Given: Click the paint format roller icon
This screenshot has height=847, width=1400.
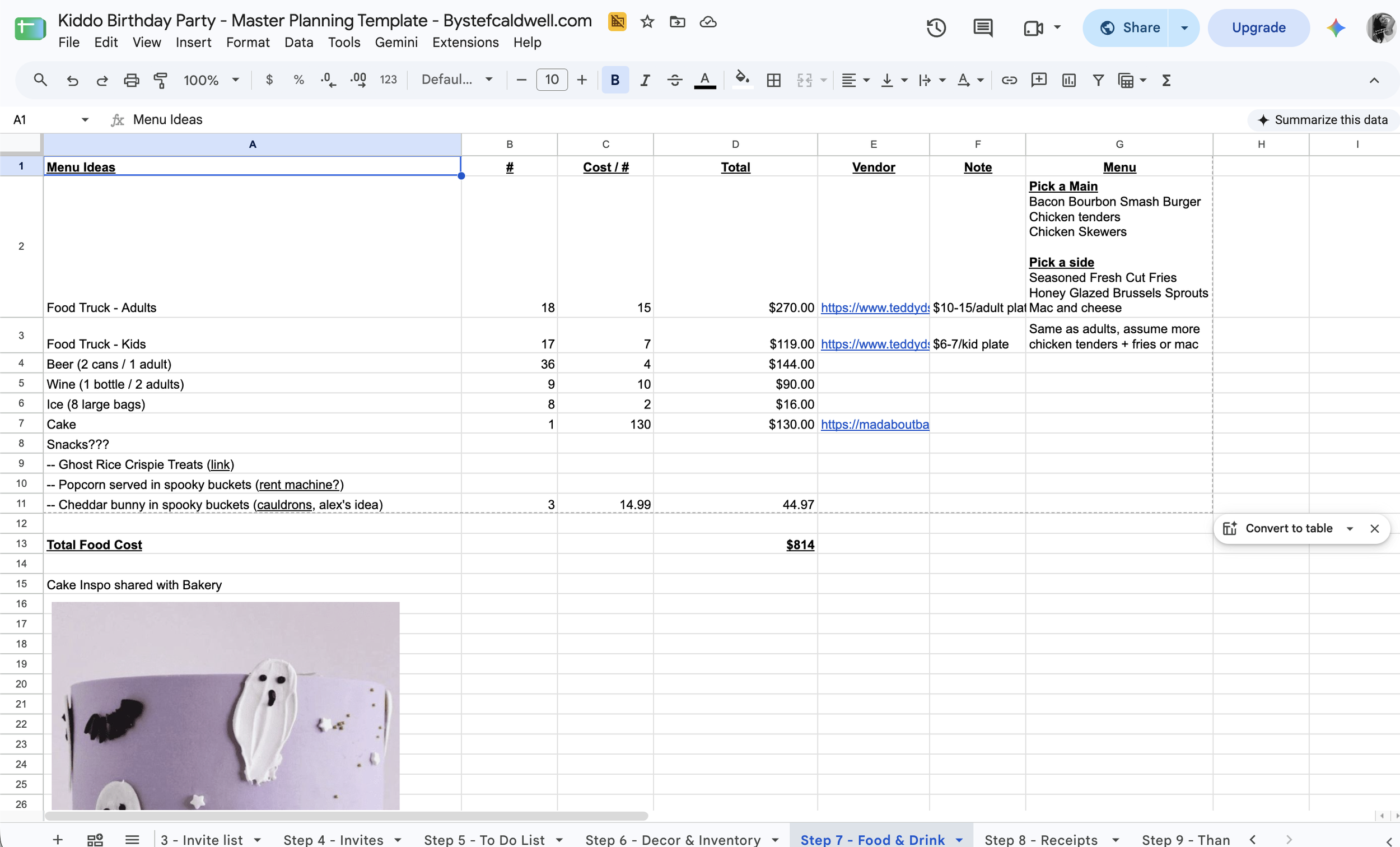Looking at the screenshot, I should pyautogui.click(x=161, y=80).
